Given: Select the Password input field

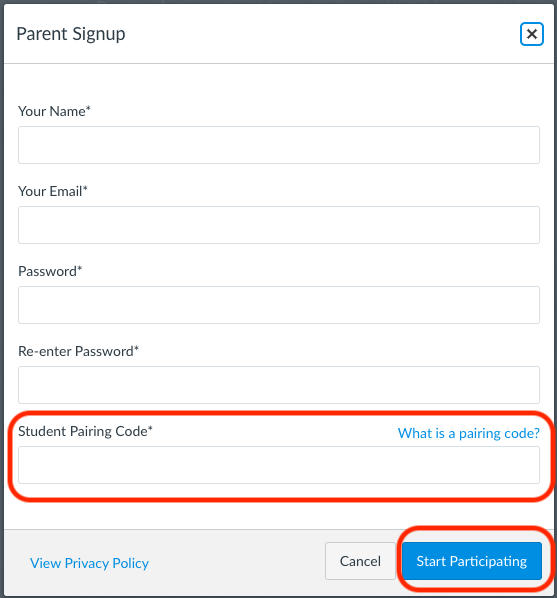Looking at the screenshot, I should coord(279,305).
